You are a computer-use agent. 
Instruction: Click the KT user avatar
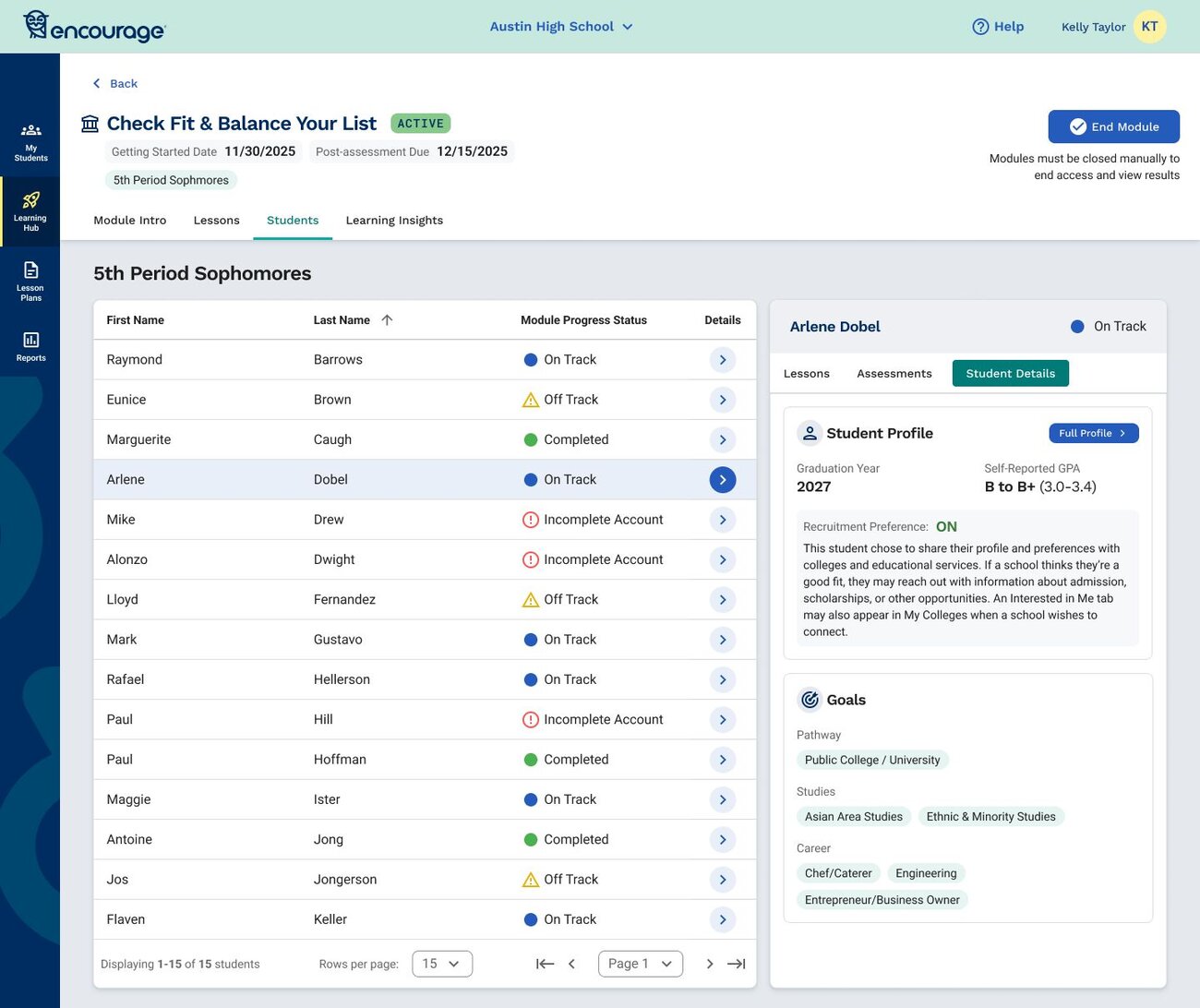click(1149, 27)
